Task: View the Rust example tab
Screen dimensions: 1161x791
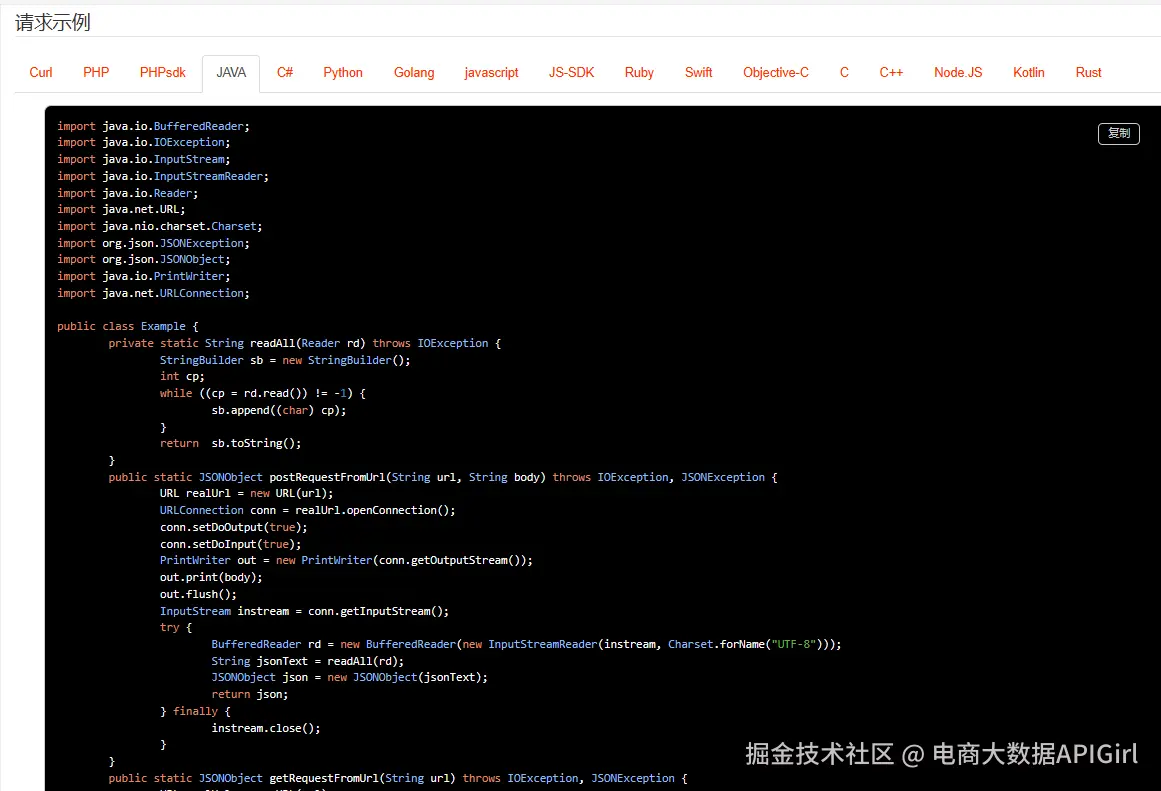Action: 1088,73
